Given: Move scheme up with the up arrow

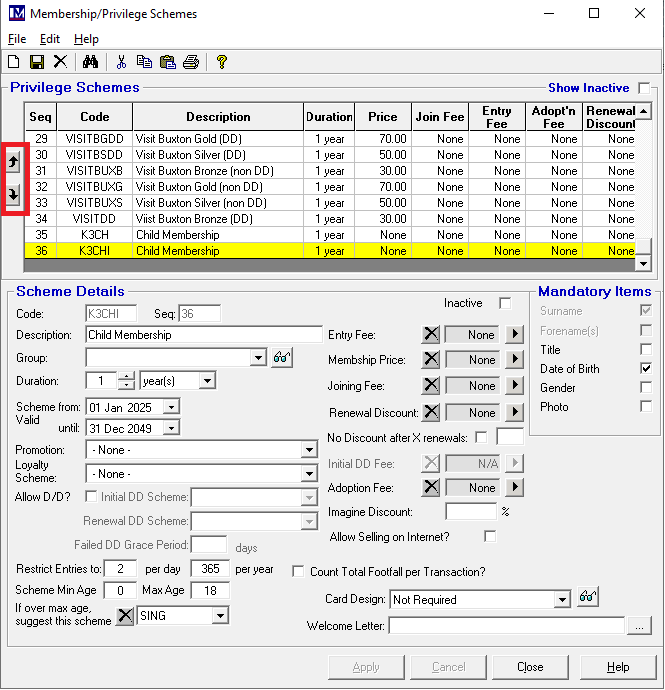Looking at the screenshot, I should 13,162.
